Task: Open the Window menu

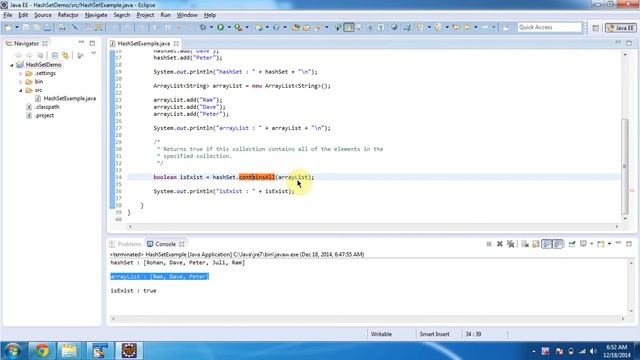Action: click(x=187, y=15)
